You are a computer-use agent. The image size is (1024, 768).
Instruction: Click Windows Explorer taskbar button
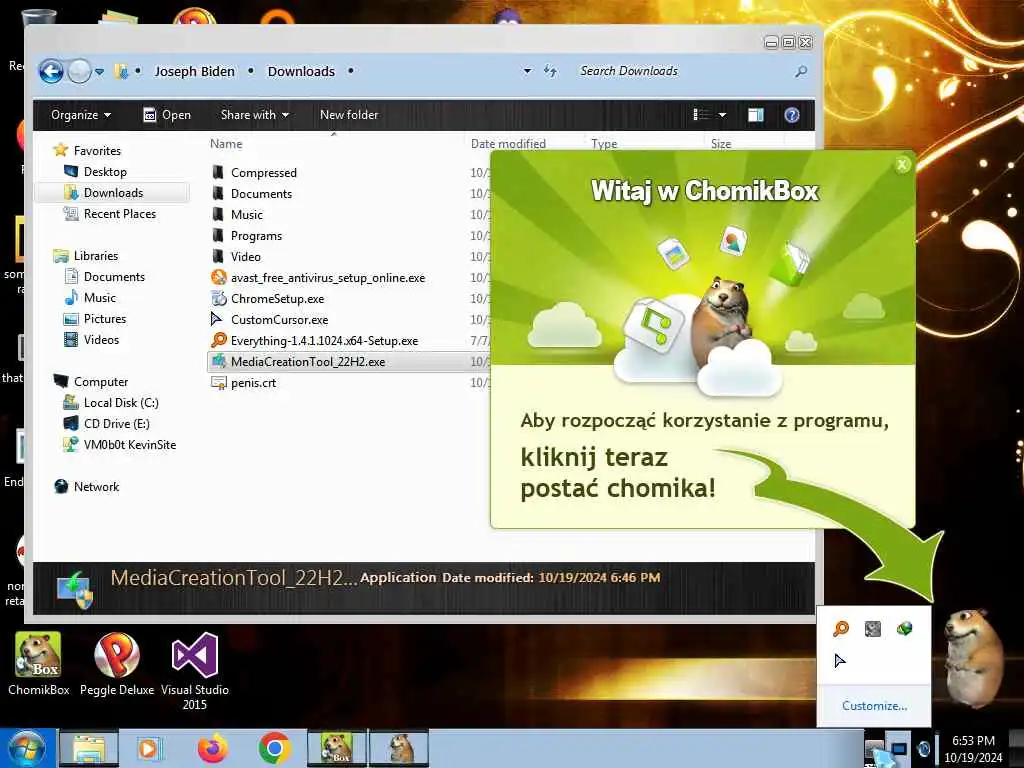click(89, 748)
